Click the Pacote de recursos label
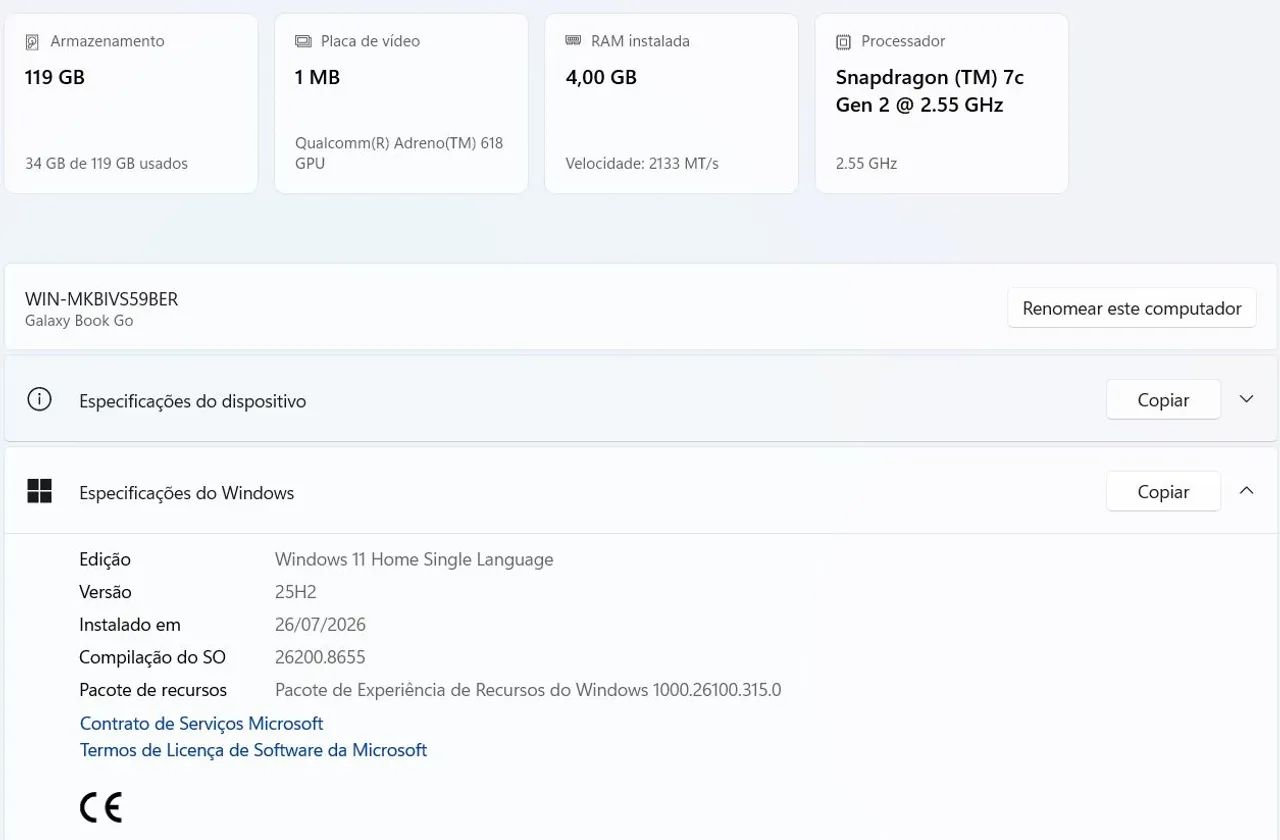 pyautogui.click(x=153, y=690)
